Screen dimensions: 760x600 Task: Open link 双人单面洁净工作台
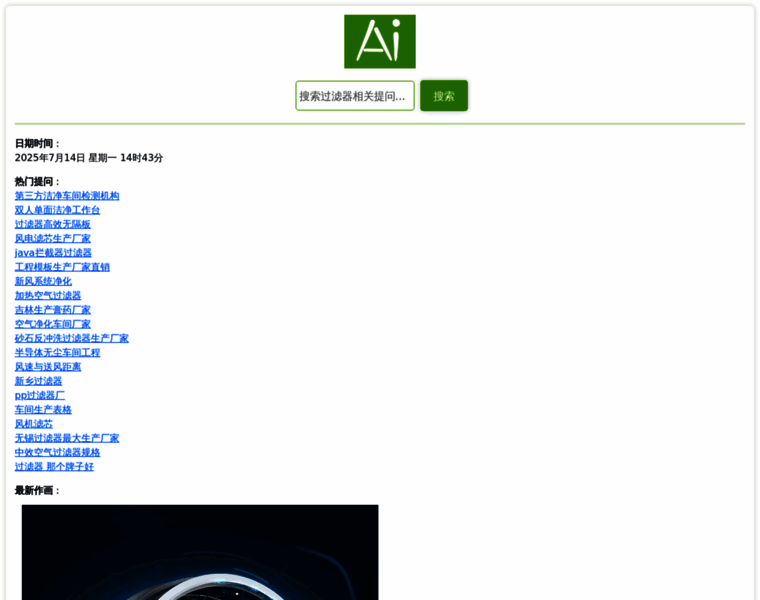[x=57, y=210]
